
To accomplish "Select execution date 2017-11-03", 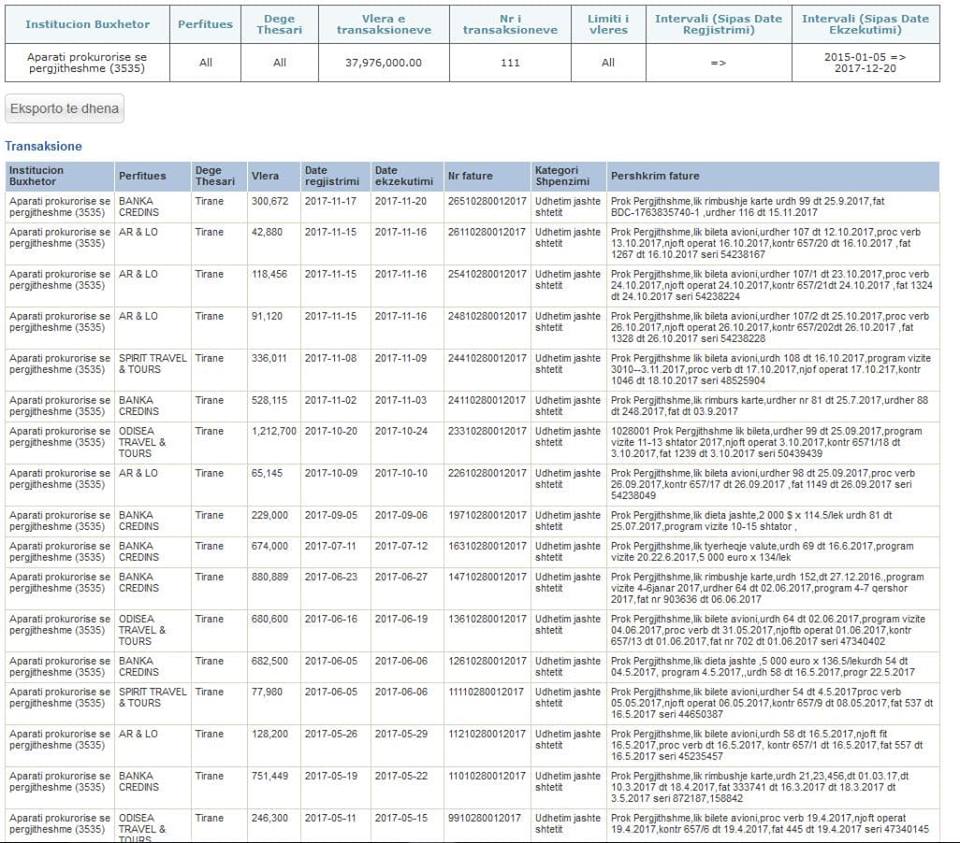I will point(401,400).
